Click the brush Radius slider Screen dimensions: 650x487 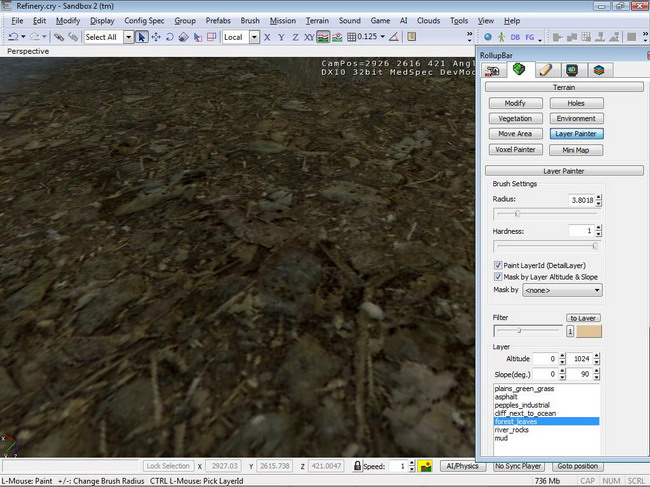(547, 214)
